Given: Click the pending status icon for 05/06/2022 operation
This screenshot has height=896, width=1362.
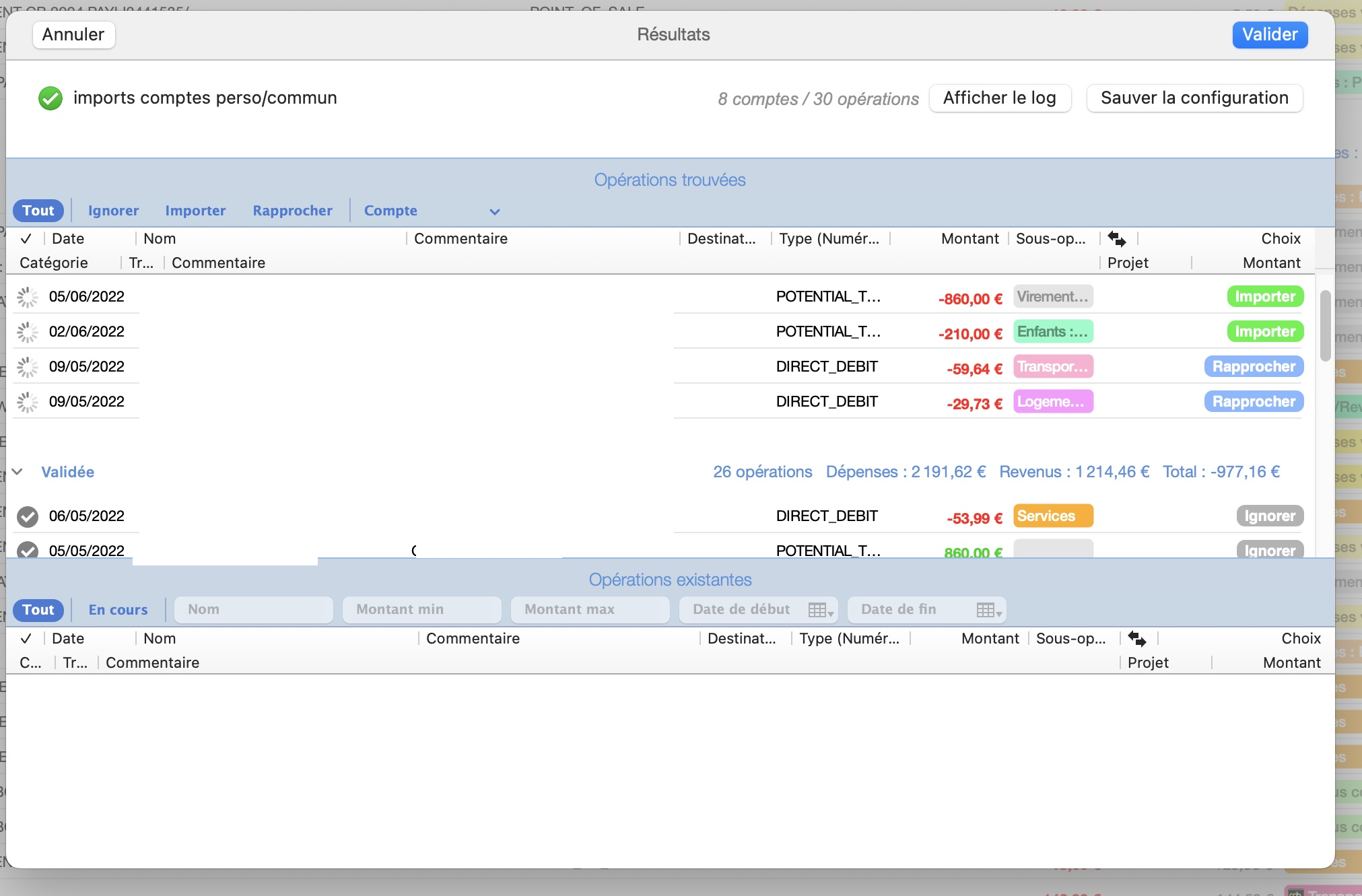Looking at the screenshot, I should coord(28,297).
